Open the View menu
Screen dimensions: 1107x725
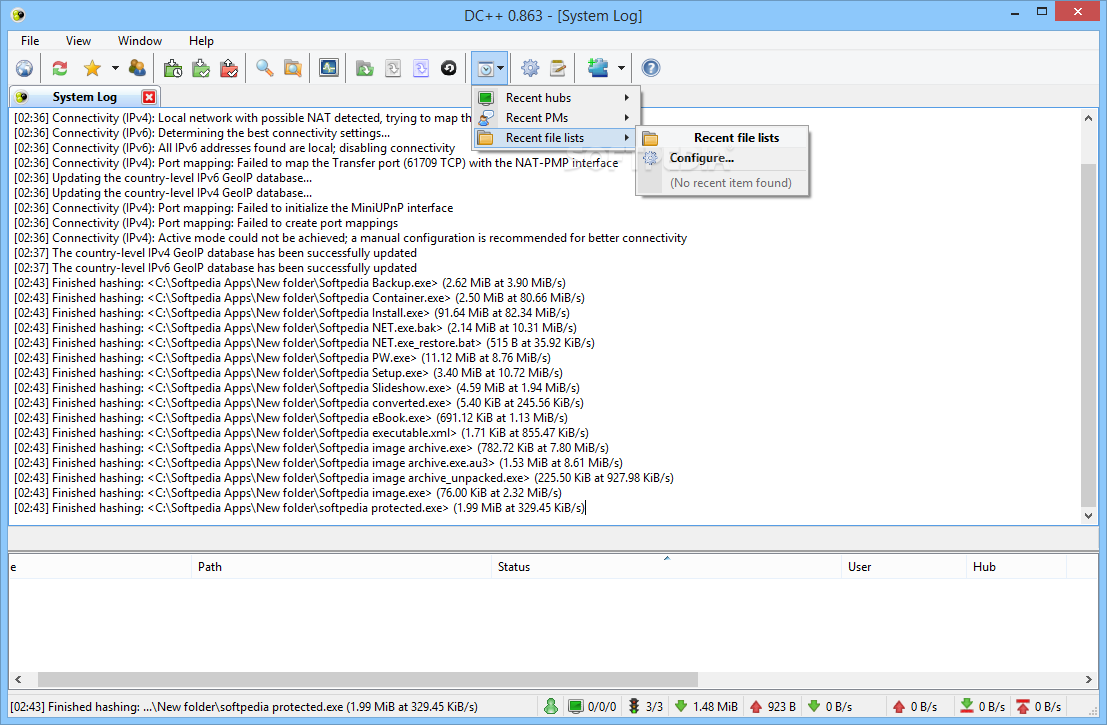coord(78,41)
